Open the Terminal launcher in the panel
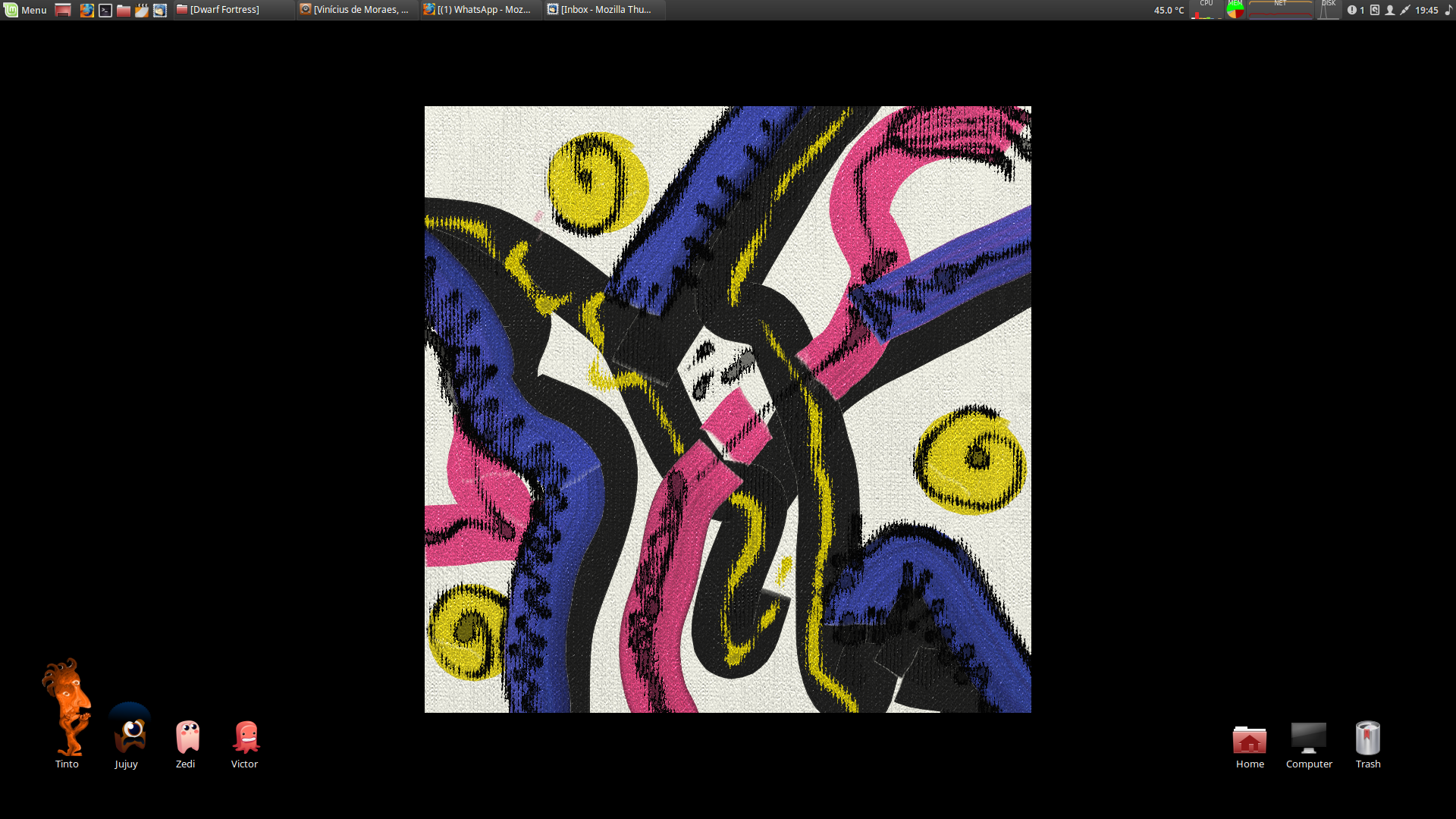Viewport: 1456px width, 819px height. [x=105, y=10]
